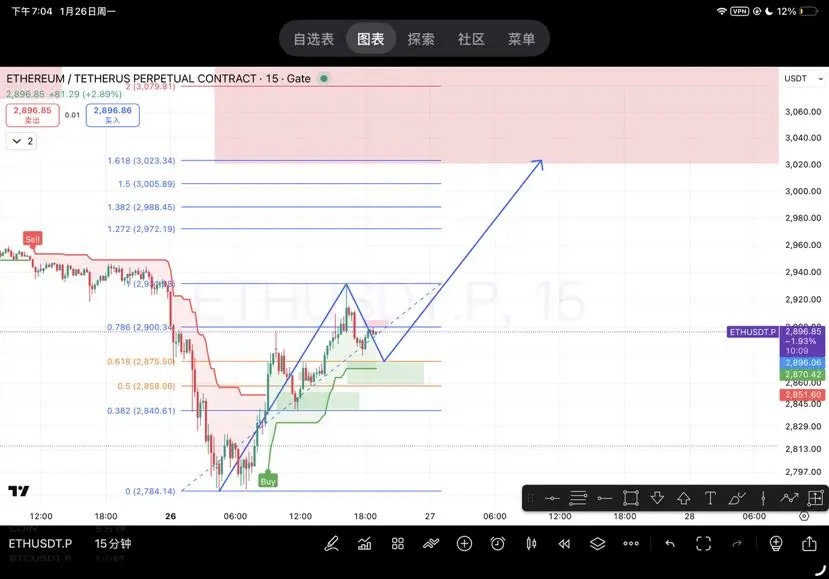Select the arrow mark down tool
The height and width of the screenshot is (579, 829).
coord(657,498)
